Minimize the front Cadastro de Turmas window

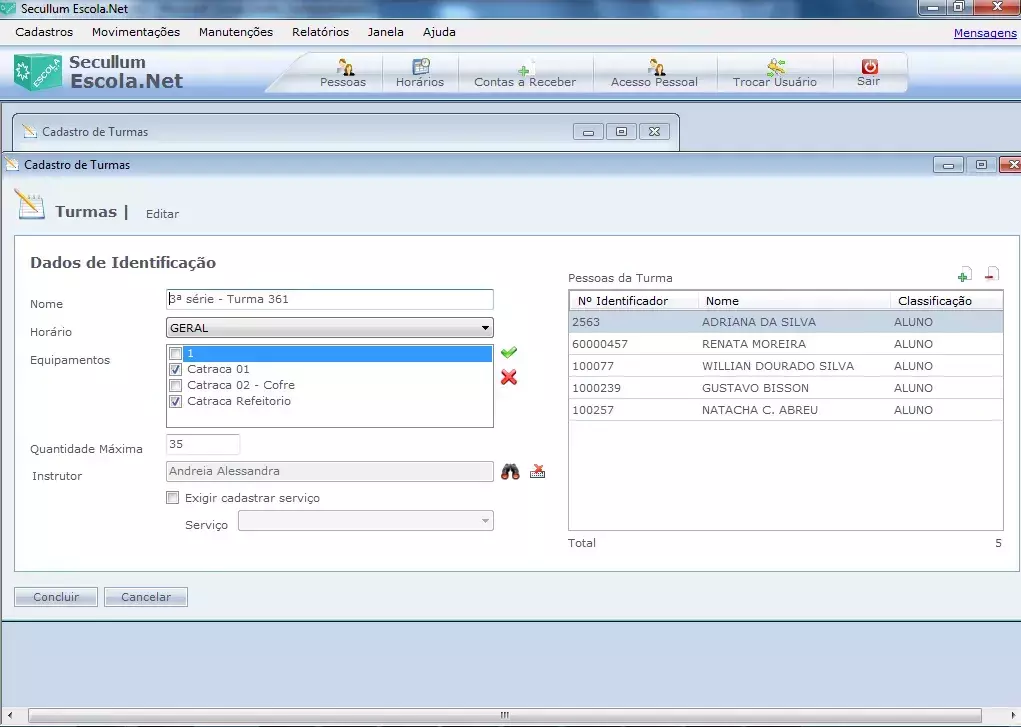click(948, 165)
